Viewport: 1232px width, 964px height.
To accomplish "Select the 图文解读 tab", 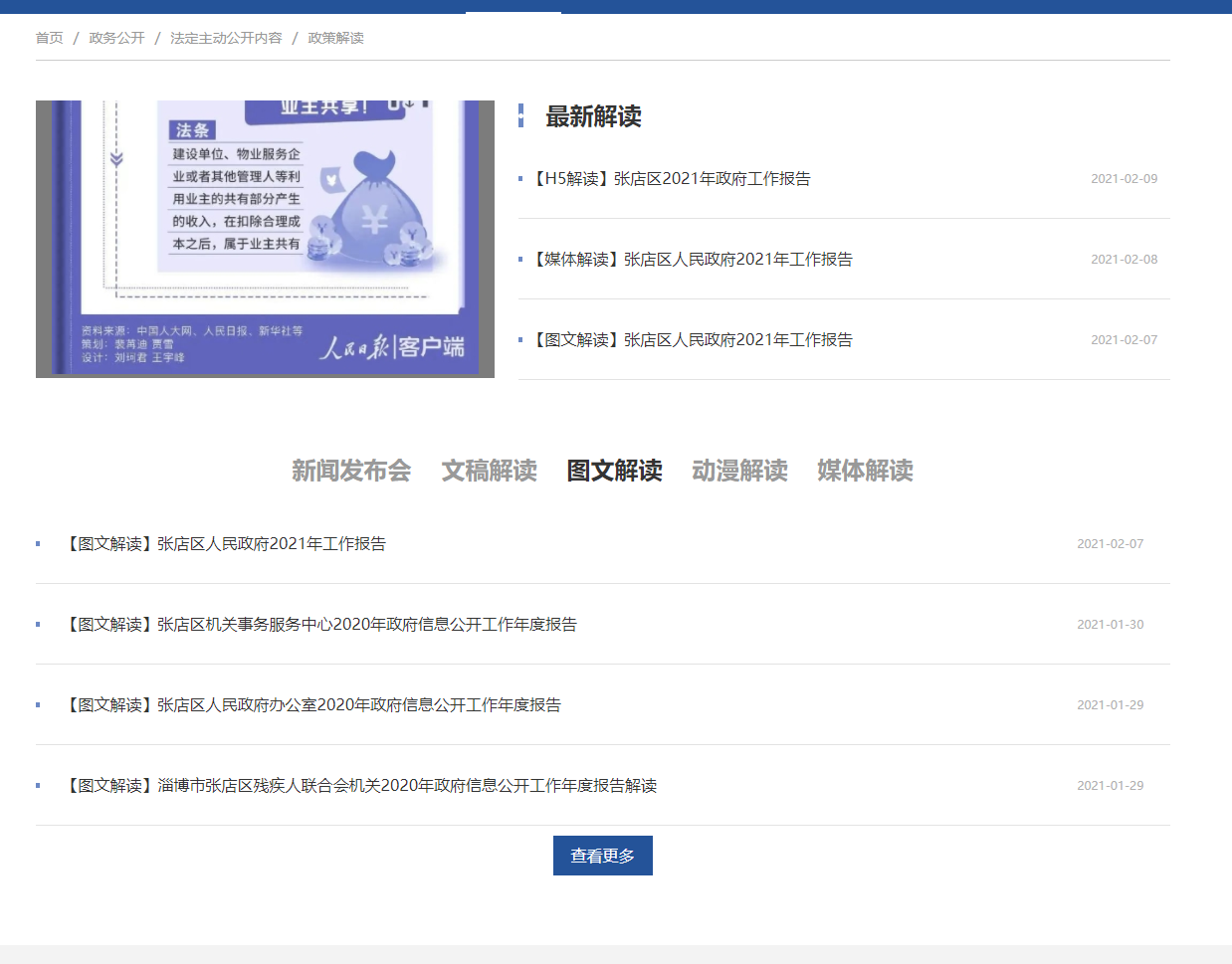I will point(614,471).
